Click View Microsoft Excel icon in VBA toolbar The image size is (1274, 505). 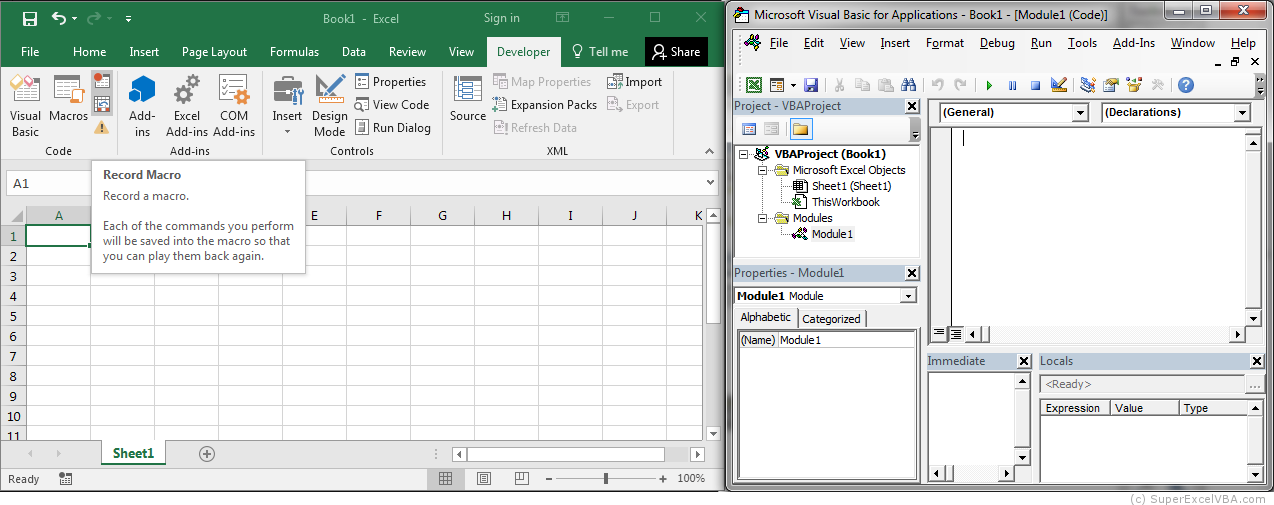753,86
